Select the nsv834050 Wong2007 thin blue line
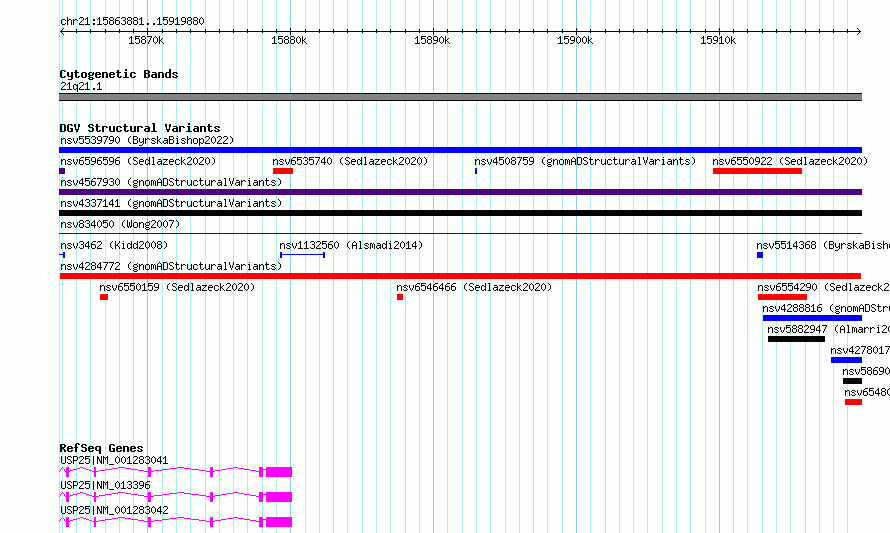This screenshot has height=533, width=890. [x=460, y=233]
